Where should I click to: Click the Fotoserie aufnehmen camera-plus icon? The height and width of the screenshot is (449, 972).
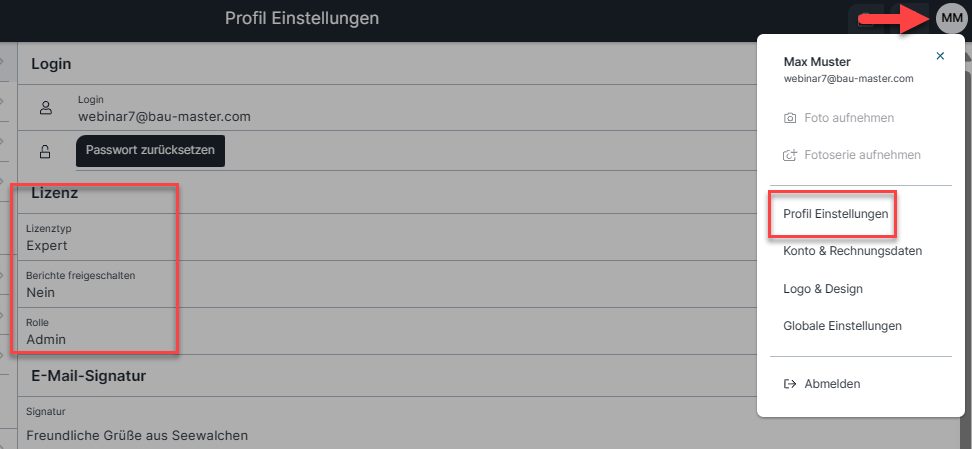point(790,155)
